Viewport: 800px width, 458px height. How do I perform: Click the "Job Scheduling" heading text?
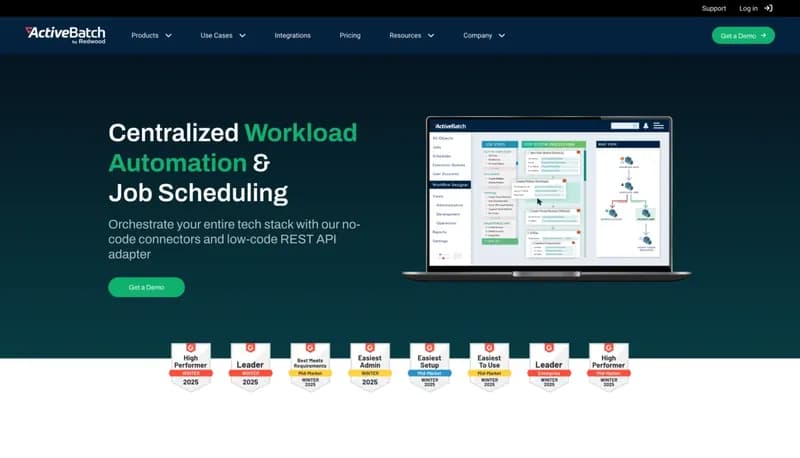tap(198, 193)
